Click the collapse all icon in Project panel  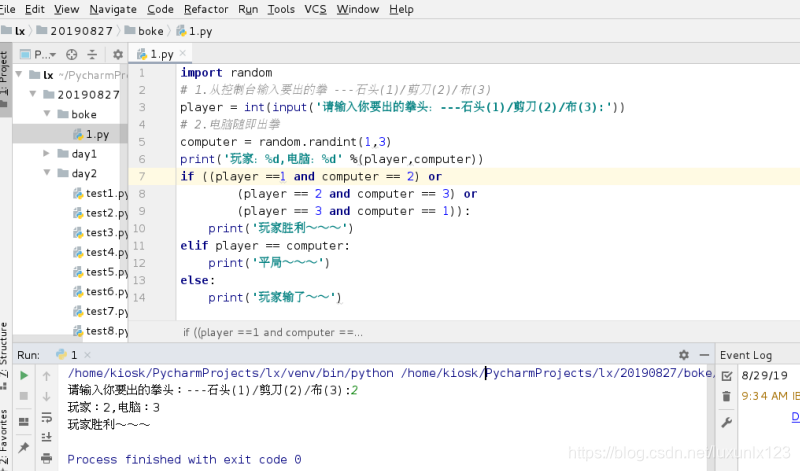(92, 55)
